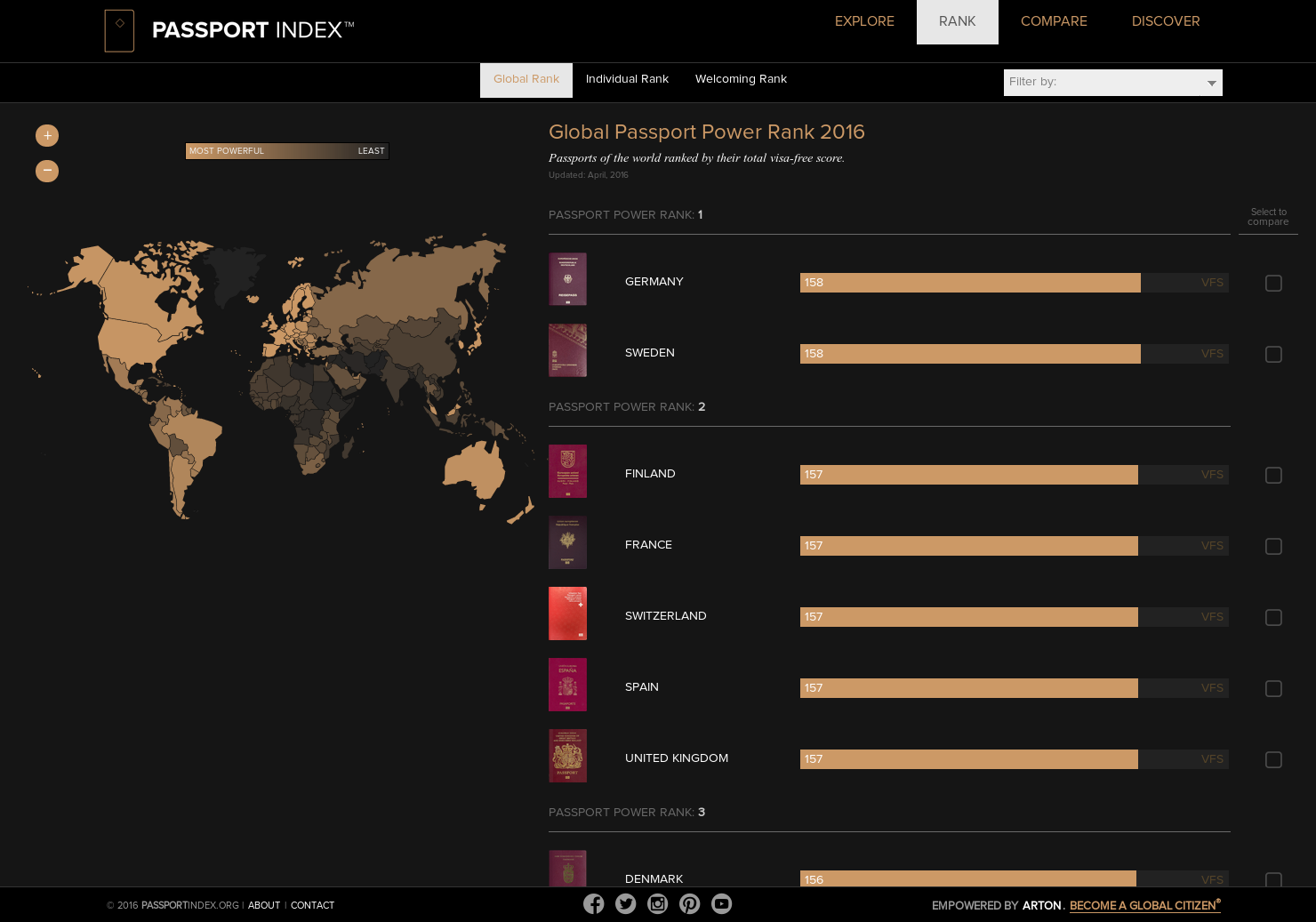Open the ABOUT page

[264, 905]
